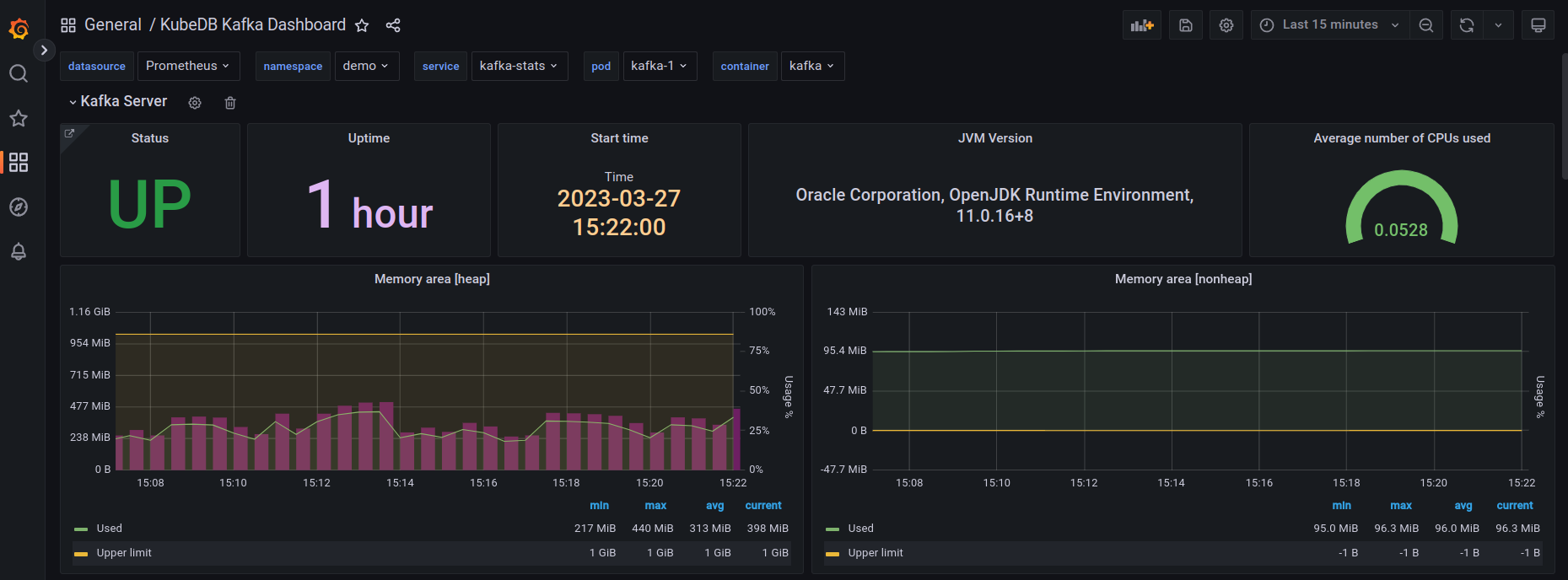The image size is (1568, 580).
Task: Save the dashboard
Action: (x=1186, y=25)
